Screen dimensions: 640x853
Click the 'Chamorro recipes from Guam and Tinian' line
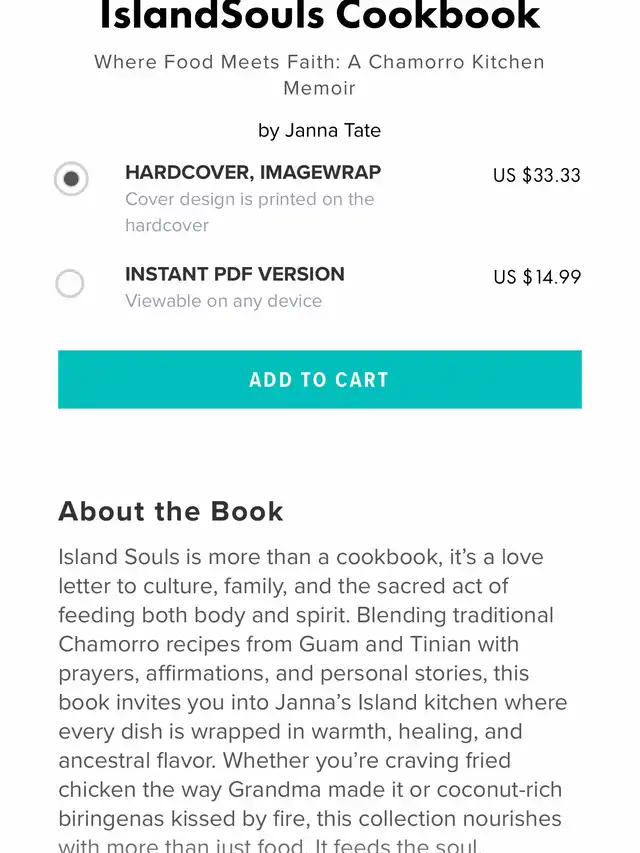coord(289,644)
